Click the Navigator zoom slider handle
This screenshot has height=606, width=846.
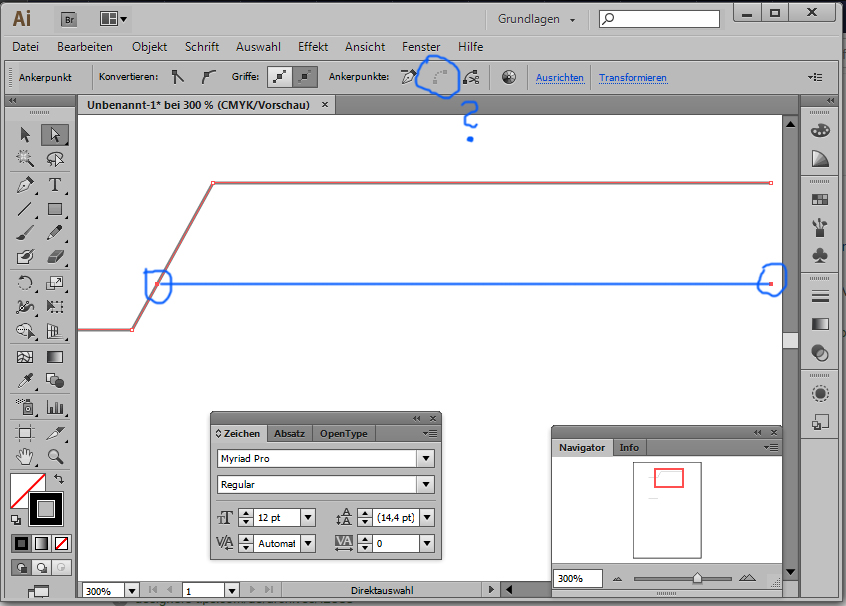coord(697,578)
